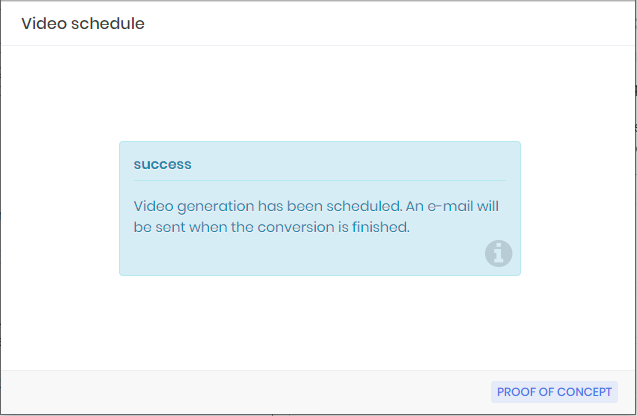Click white body area below the alert

point(320,323)
